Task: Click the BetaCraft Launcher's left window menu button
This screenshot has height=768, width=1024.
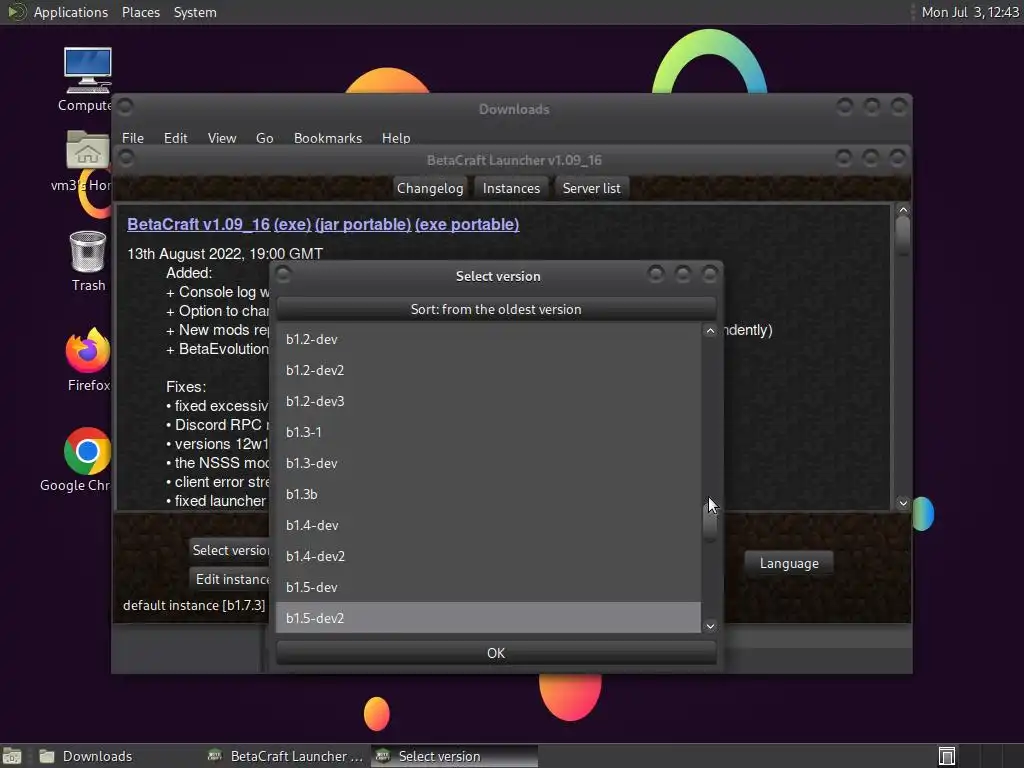Action: (x=126, y=157)
